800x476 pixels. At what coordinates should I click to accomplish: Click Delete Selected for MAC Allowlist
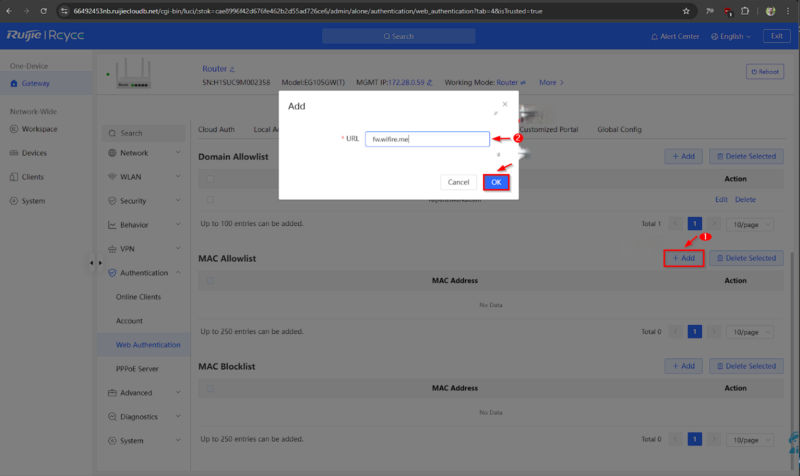(x=746, y=258)
